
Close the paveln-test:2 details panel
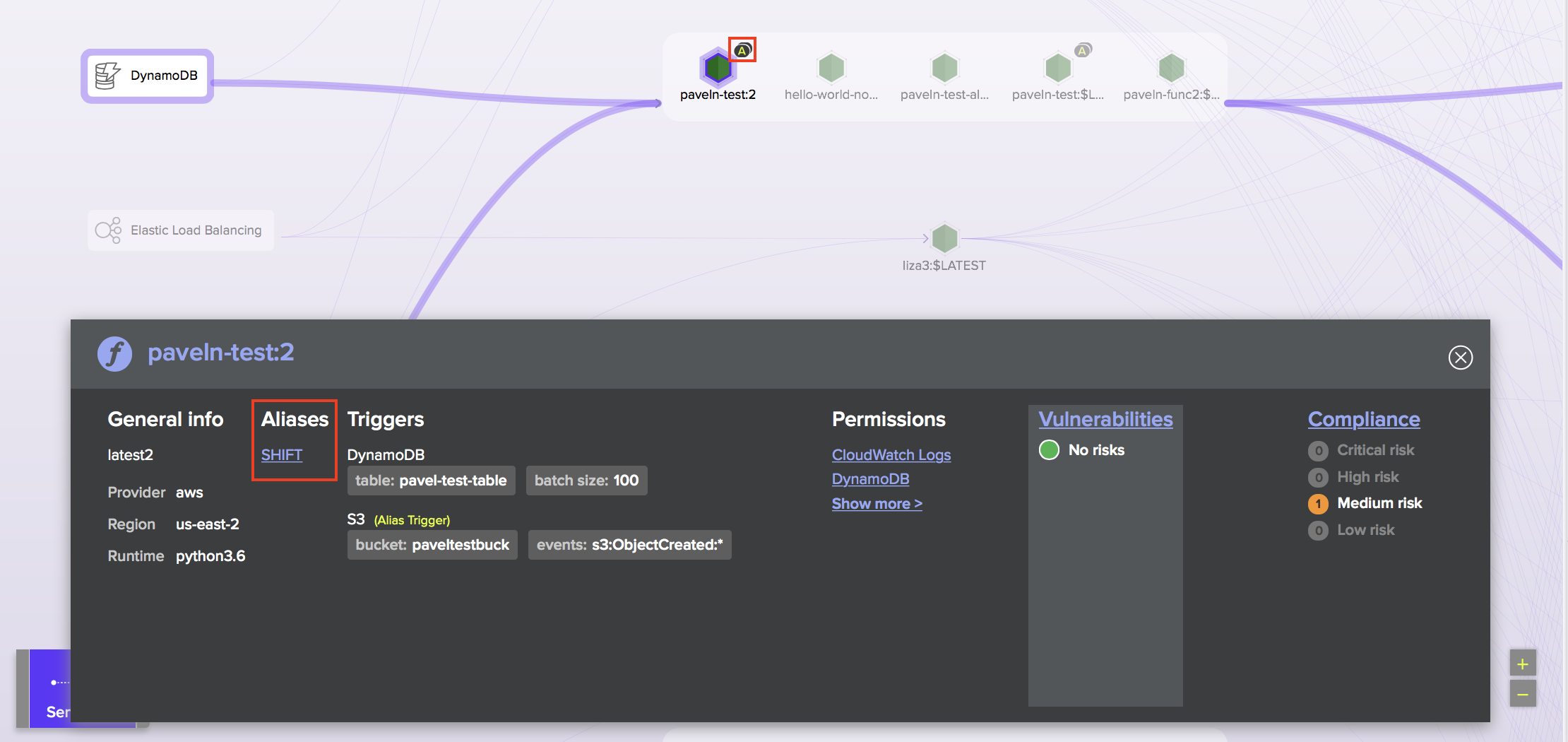[1461, 358]
